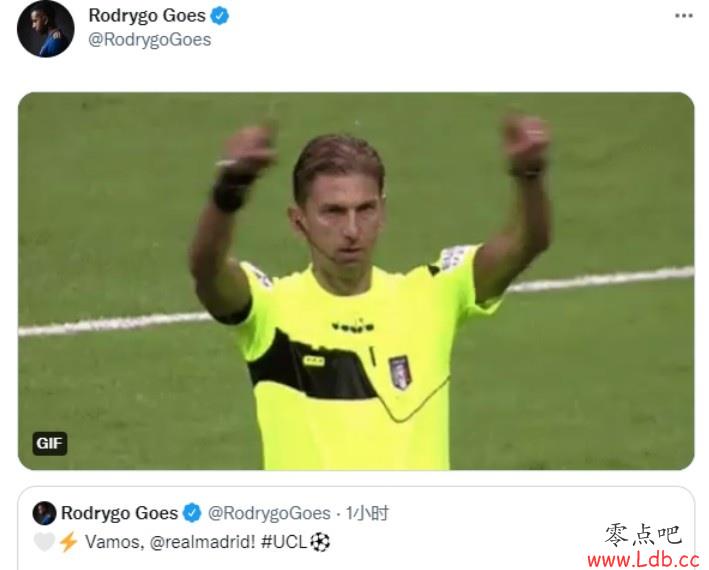Image resolution: width=709 pixels, height=570 pixels.
Task: Click the soccer ball emoji after #UCL
Action: [x=320, y=542]
